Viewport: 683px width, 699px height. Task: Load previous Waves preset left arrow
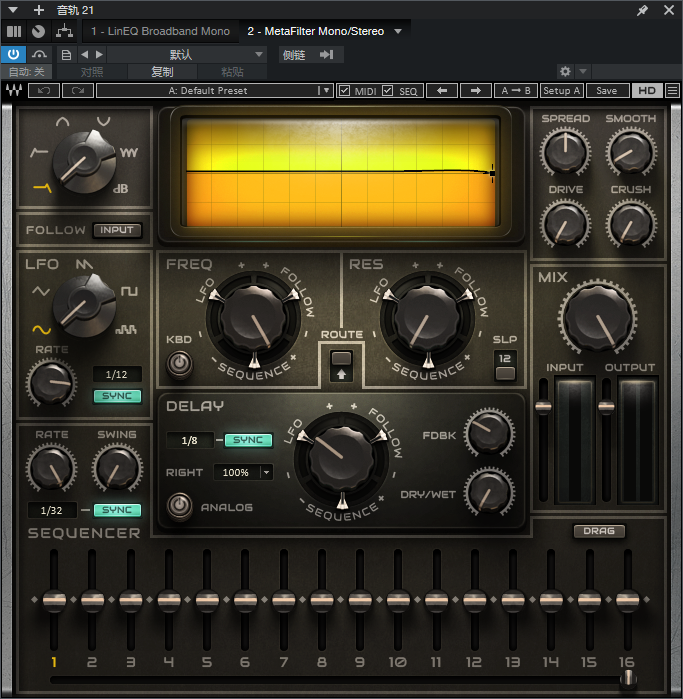(442, 90)
